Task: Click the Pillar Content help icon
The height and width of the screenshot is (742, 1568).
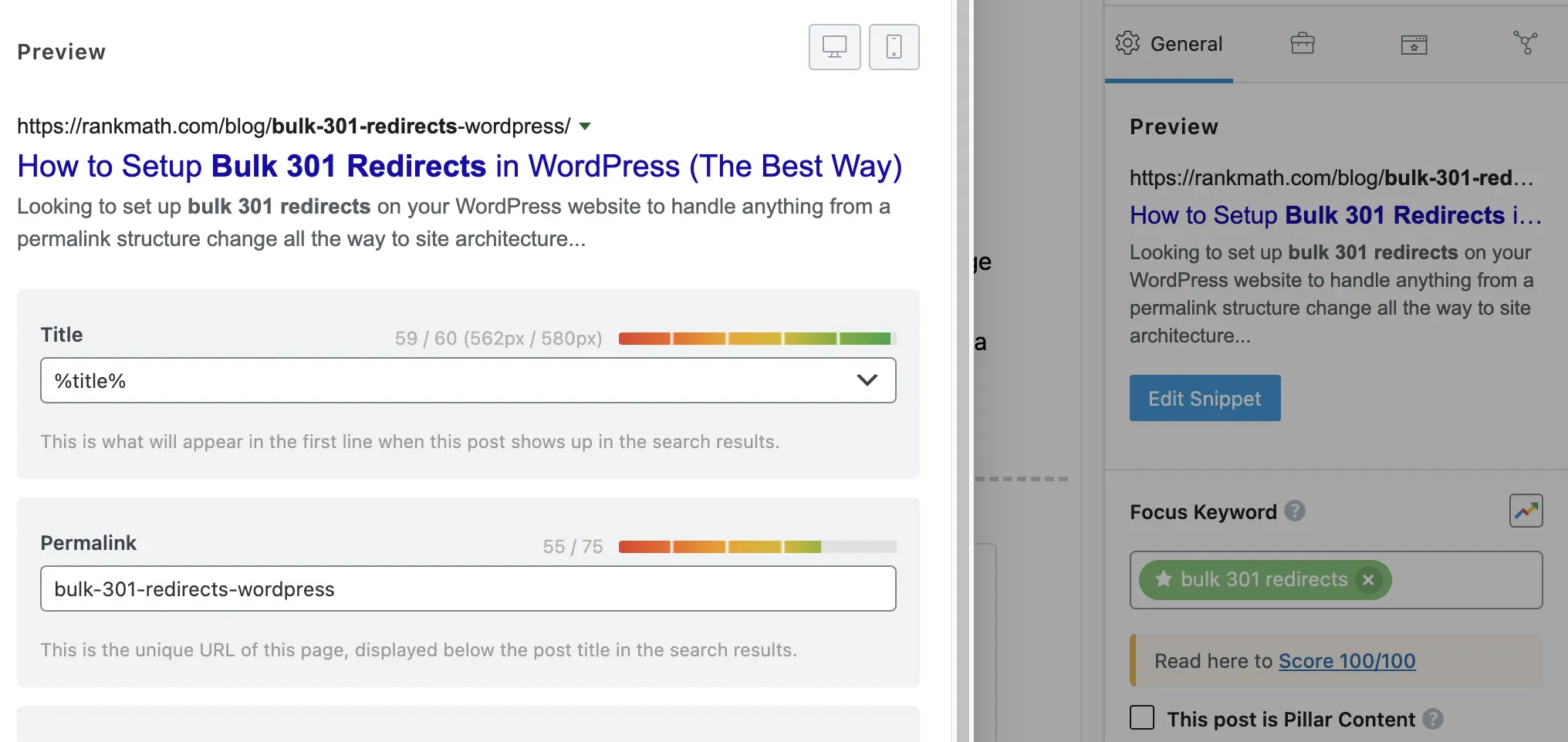Action: pyautogui.click(x=1433, y=719)
